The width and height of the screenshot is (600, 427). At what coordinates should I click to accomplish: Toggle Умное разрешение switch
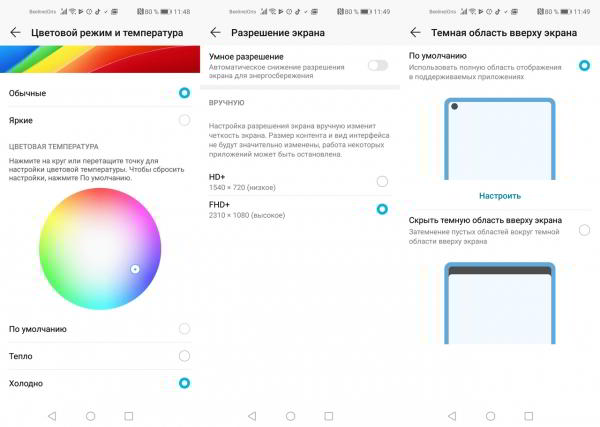coord(378,65)
